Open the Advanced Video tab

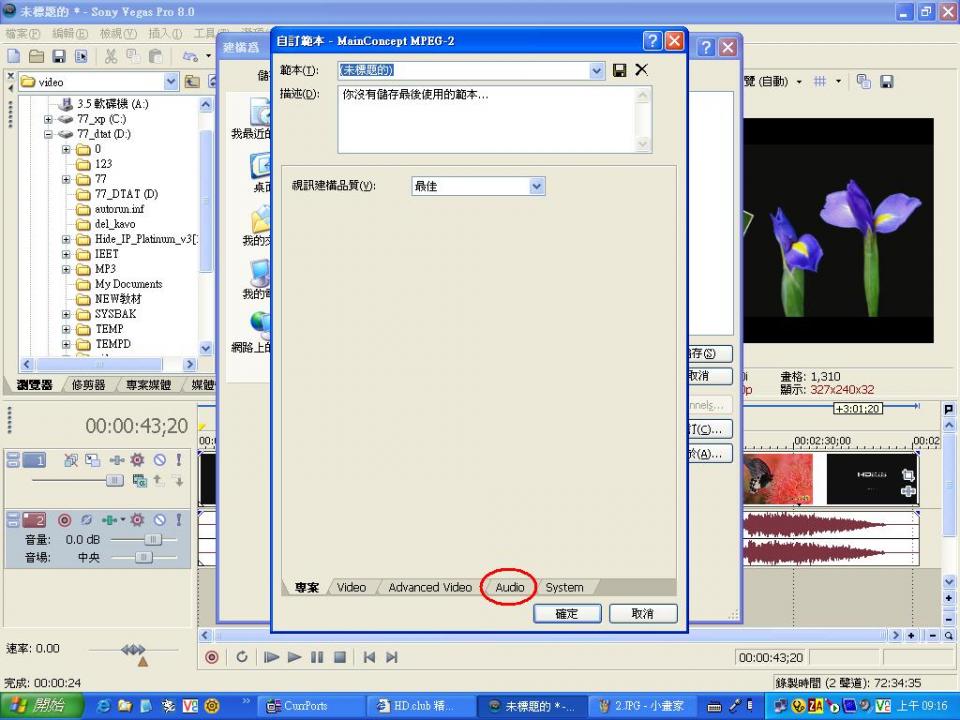[x=429, y=587]
